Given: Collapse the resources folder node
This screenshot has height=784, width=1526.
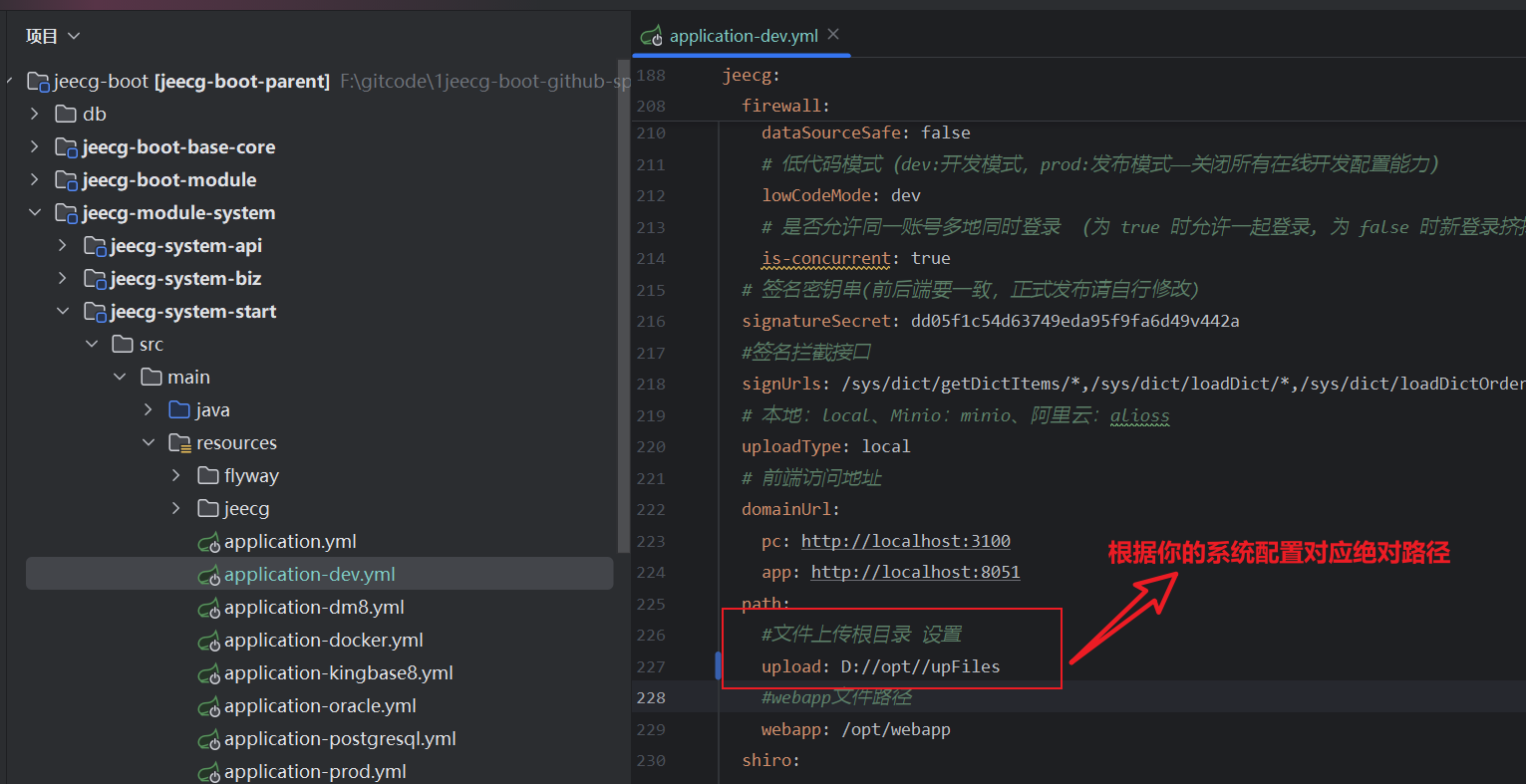Looking at the screenshot, I should click(149, 442).
